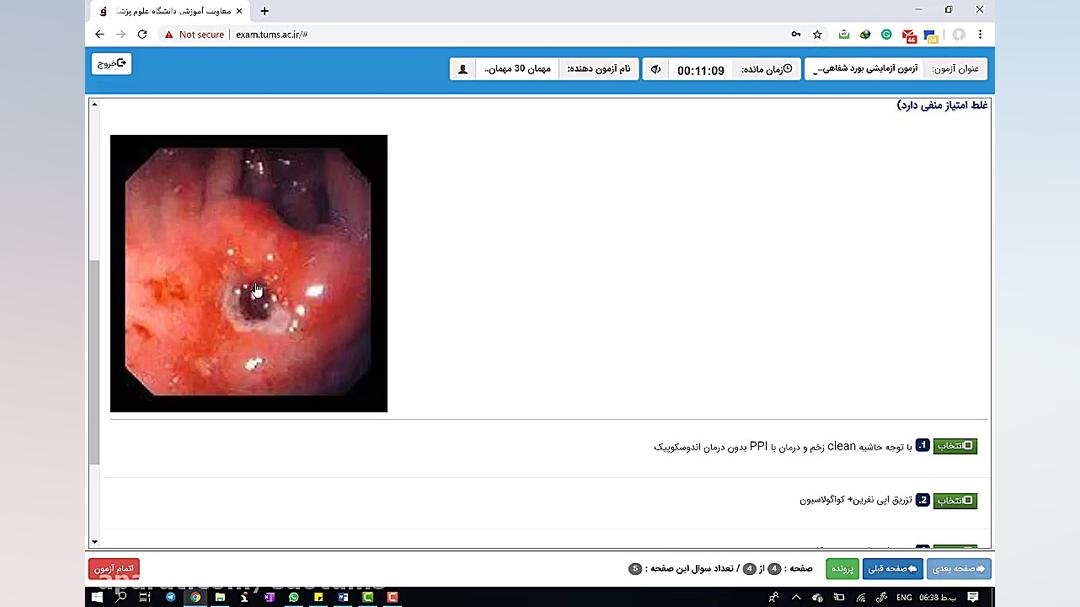1080x607 pixels.
Task: Click the زمان مانده clock label
Action: [x=766, y=69]
